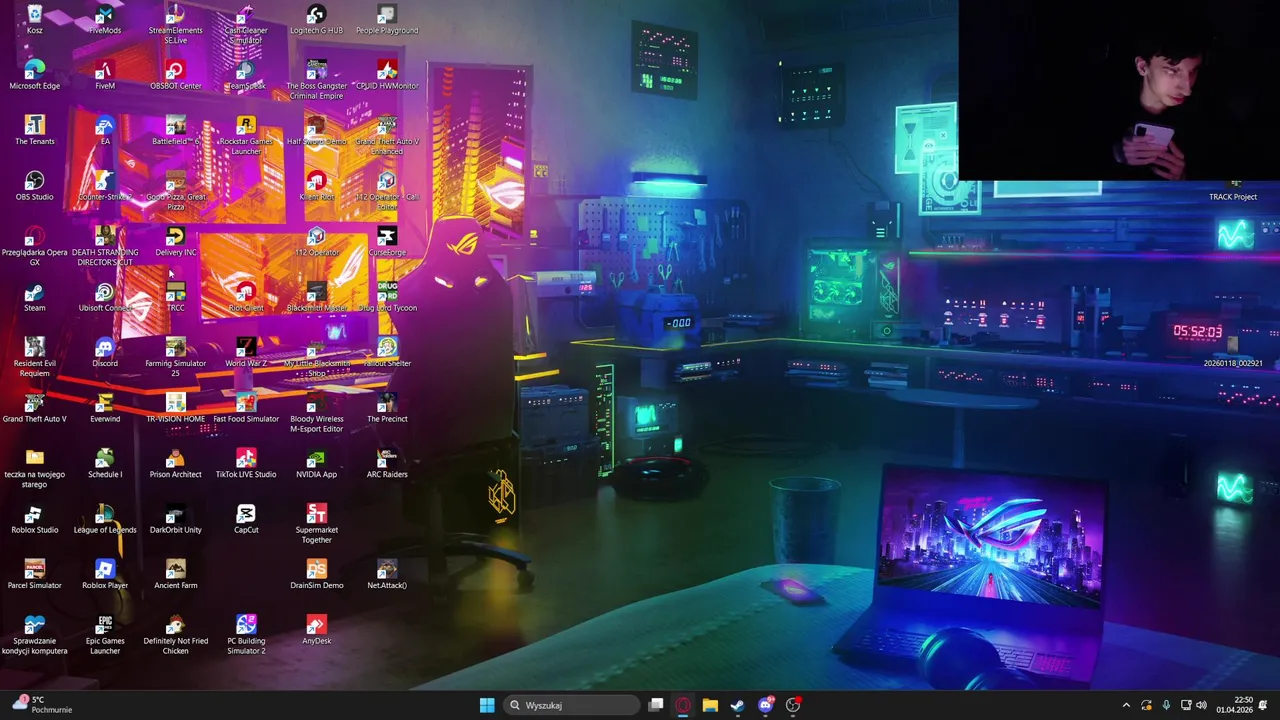Select Counter-Strike 2 shortcut
The height and width of the screenshot is (720, 1280).
point(105,186)
